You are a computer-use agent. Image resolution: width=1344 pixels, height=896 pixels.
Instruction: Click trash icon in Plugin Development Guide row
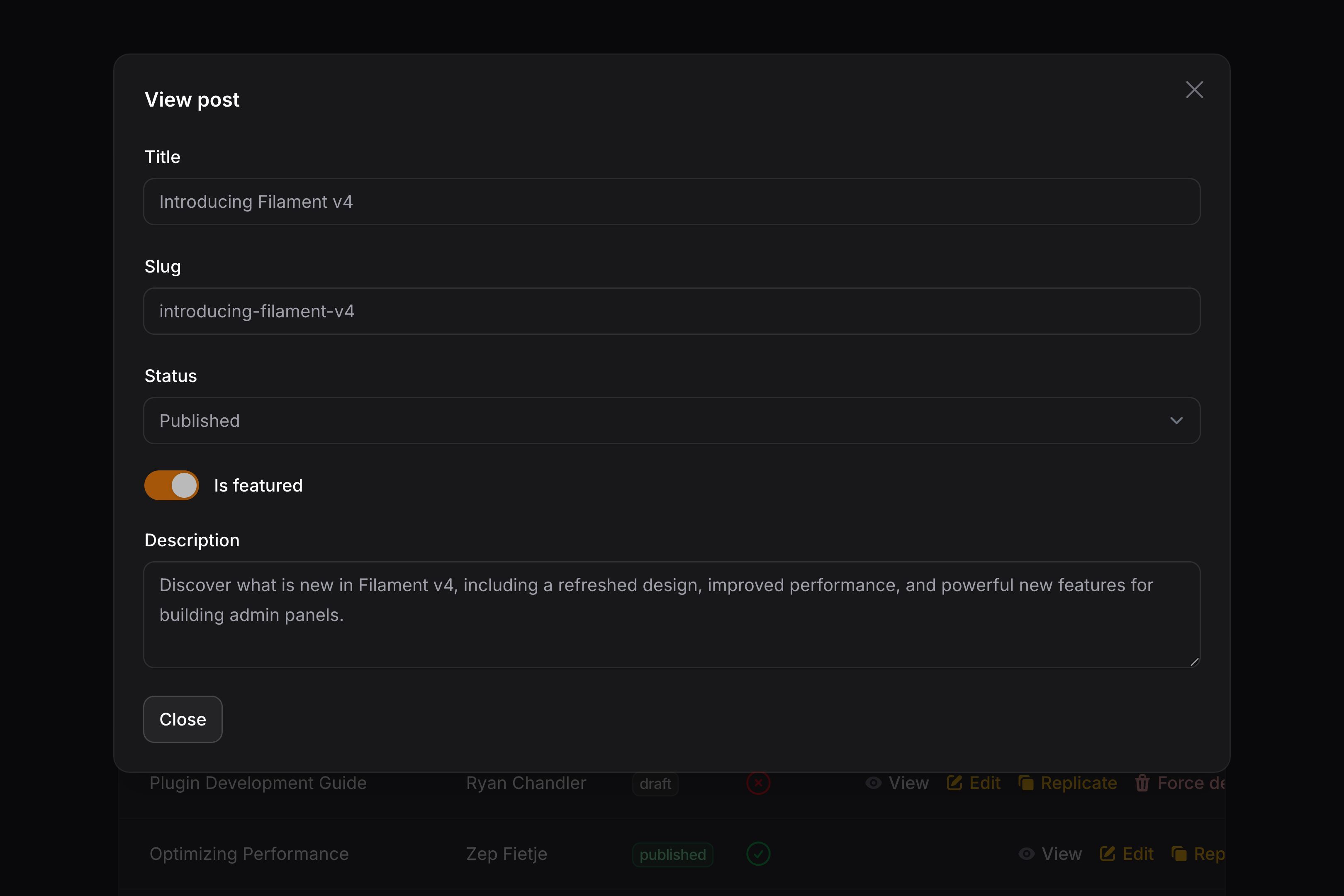coord(1142,783)
